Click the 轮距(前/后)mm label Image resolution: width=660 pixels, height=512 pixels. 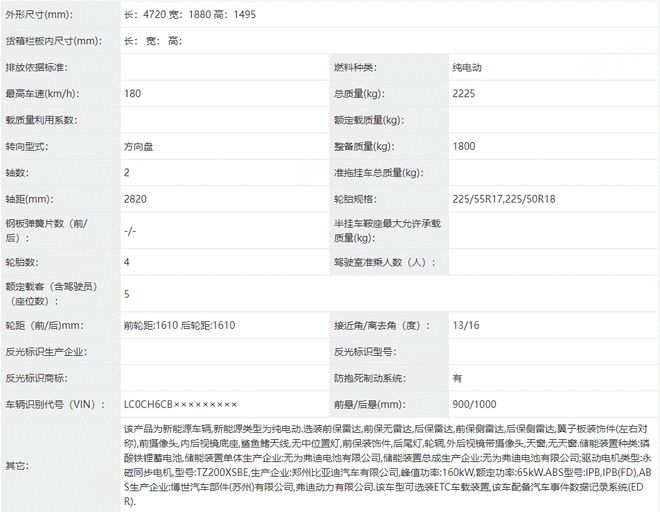click(44, 325)
